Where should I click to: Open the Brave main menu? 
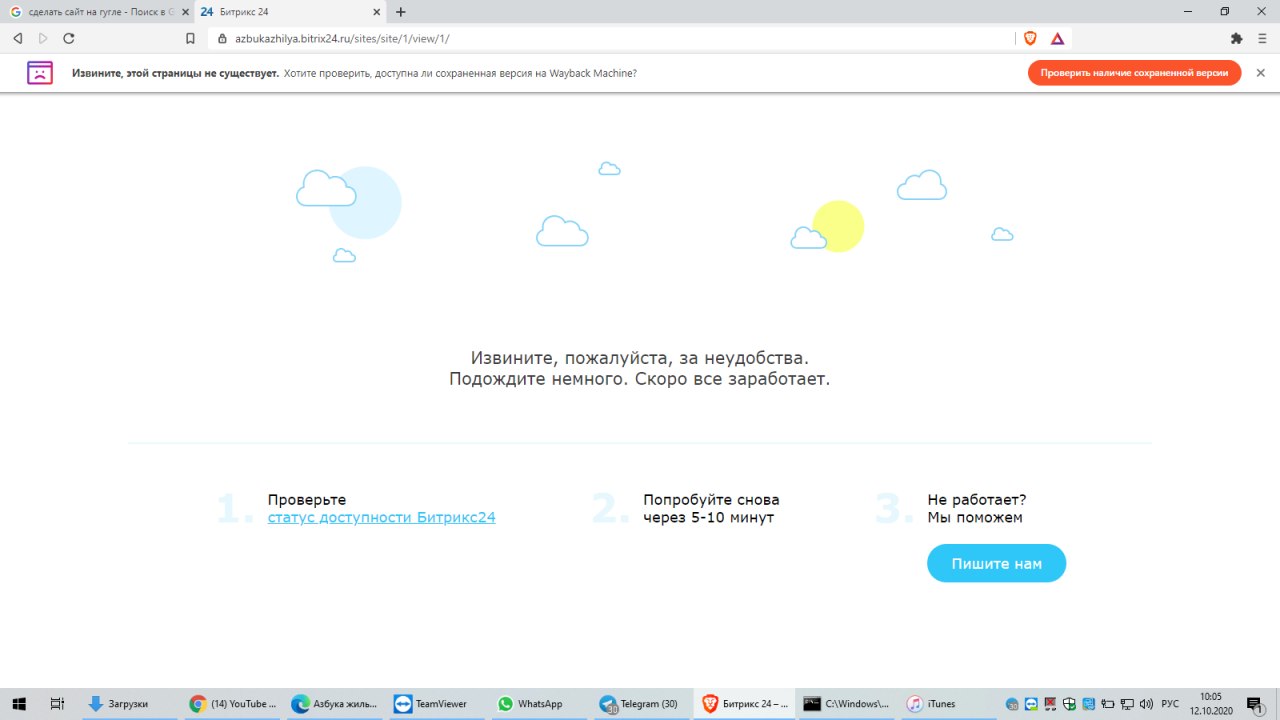[x=1263, y=38]
